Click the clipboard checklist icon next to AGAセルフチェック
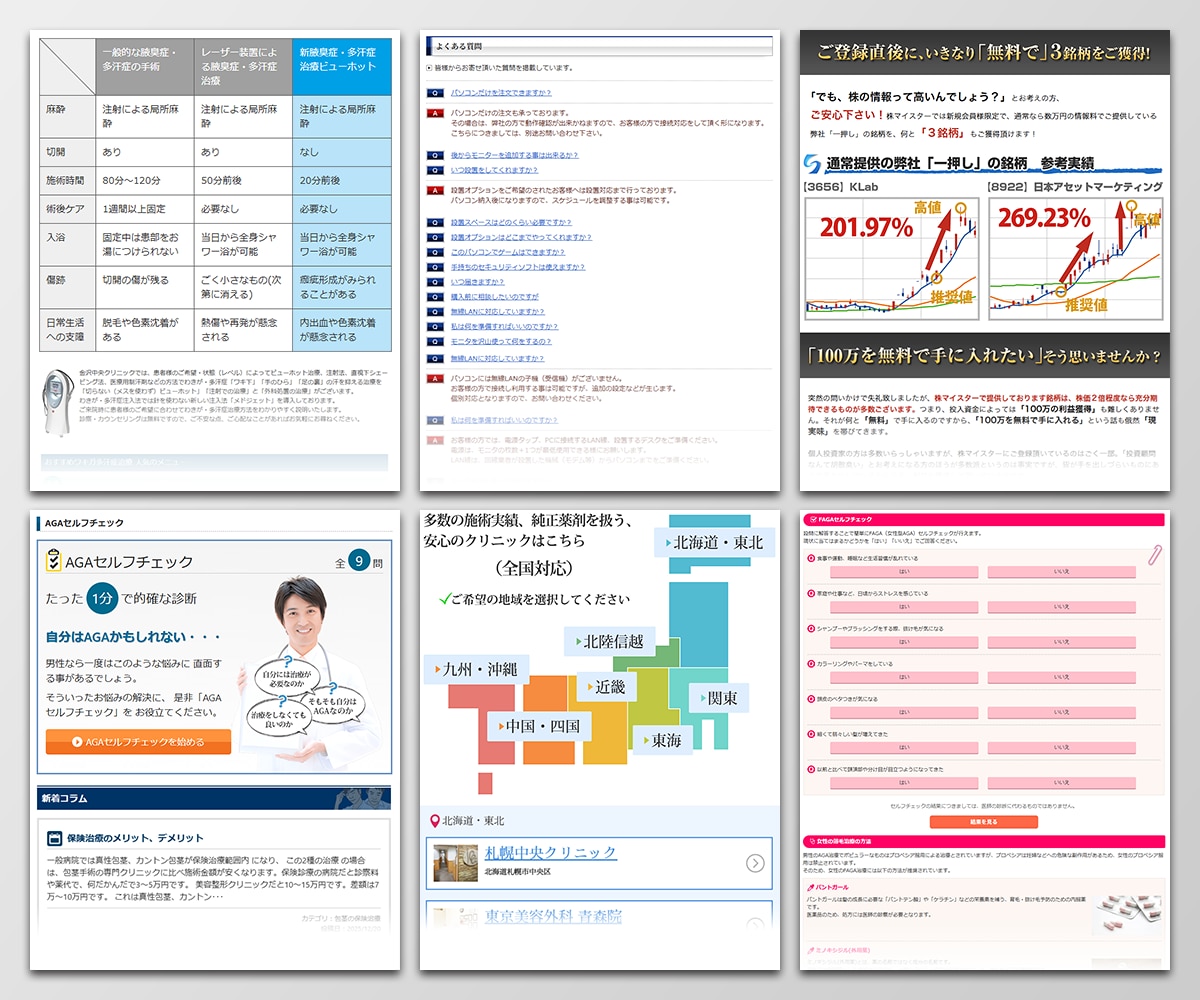The image size is (1200, 1000). [53, 561]
